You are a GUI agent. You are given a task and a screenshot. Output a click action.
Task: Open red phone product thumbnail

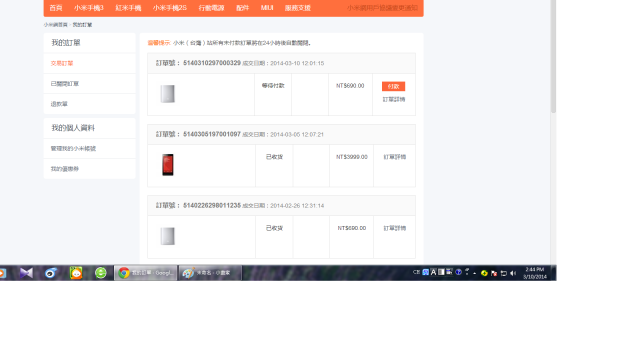[x=168, y=165]
